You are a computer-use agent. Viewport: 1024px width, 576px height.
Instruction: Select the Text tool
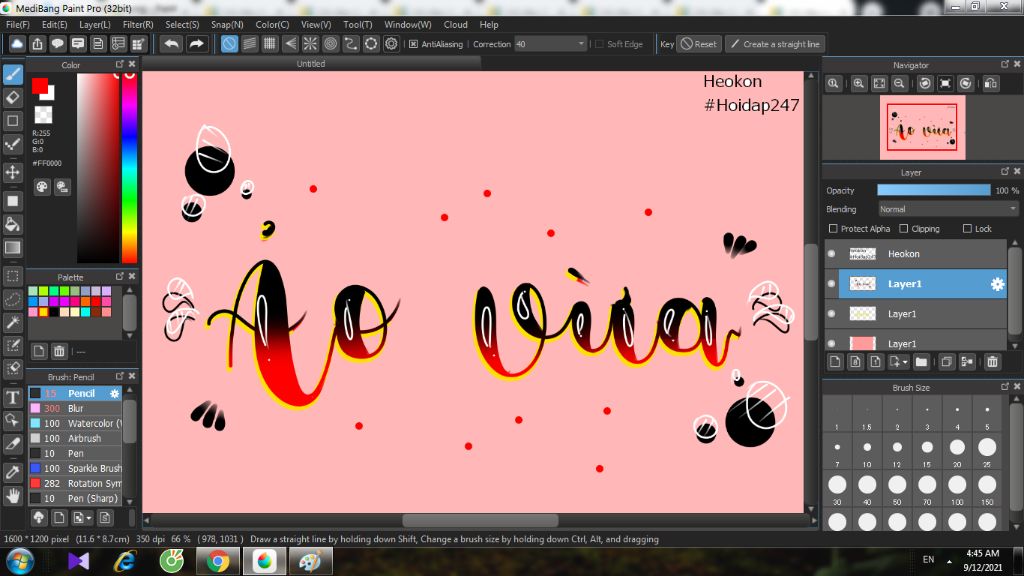tap(13, 397)
